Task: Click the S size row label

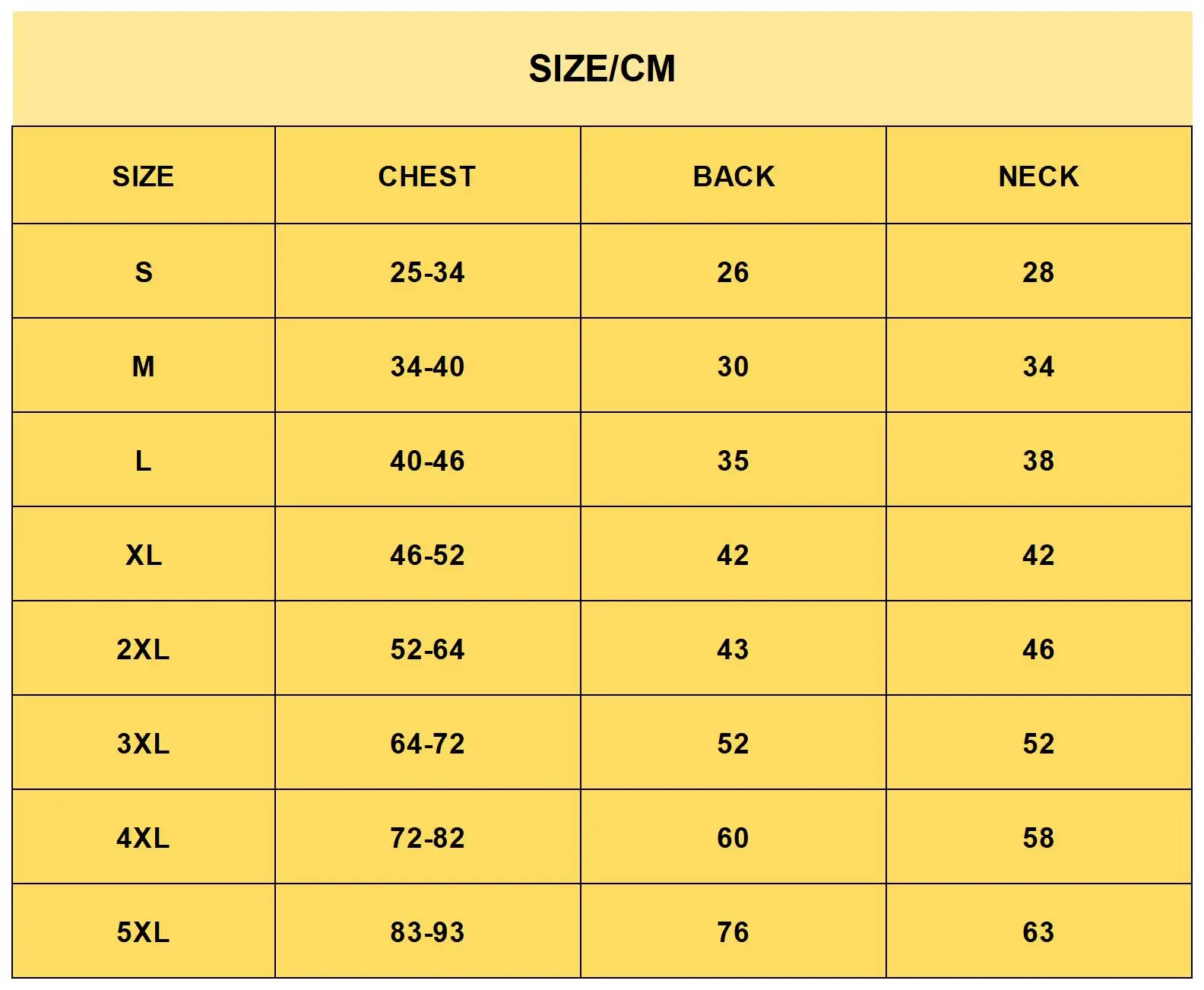Action: (x=143, y=271)
